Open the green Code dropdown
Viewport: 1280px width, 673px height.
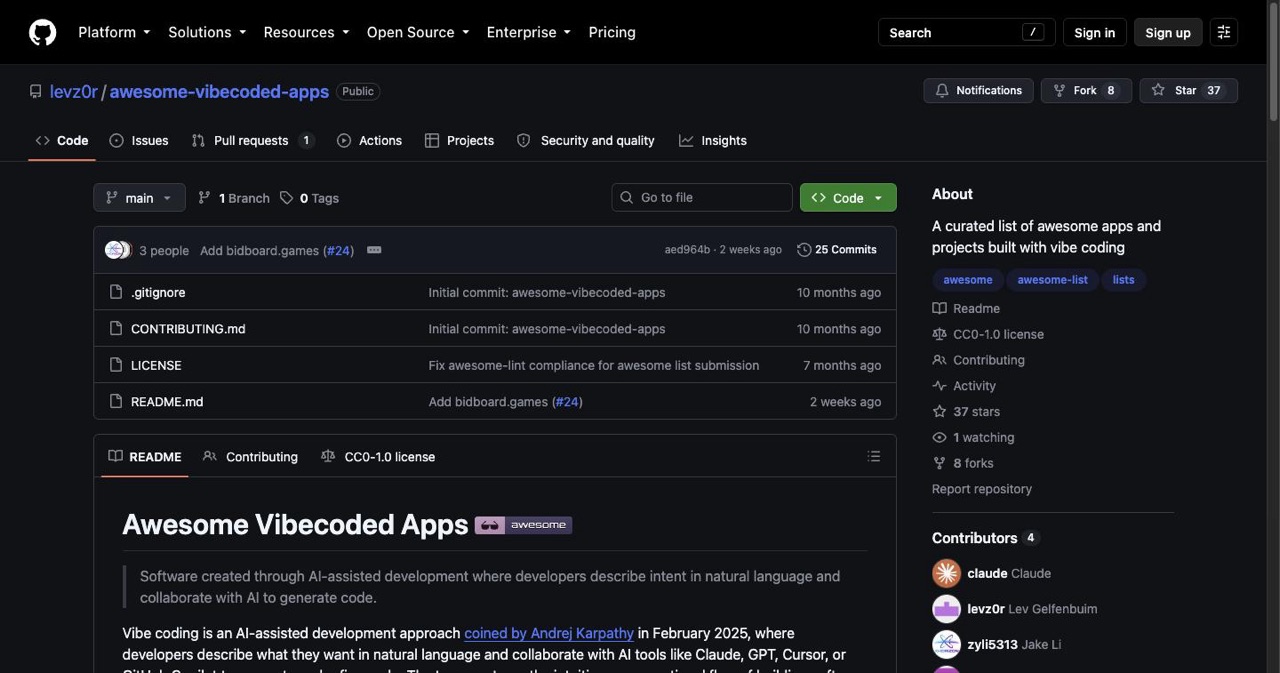coord(848,198)
